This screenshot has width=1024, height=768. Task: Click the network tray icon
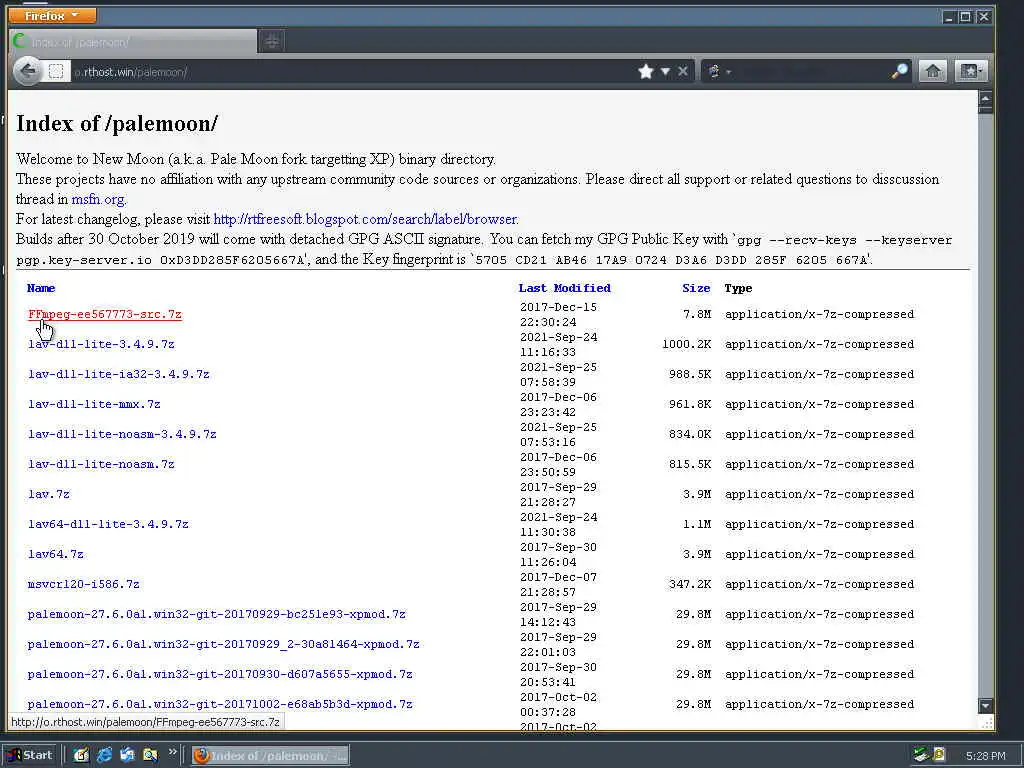[921, 755]
